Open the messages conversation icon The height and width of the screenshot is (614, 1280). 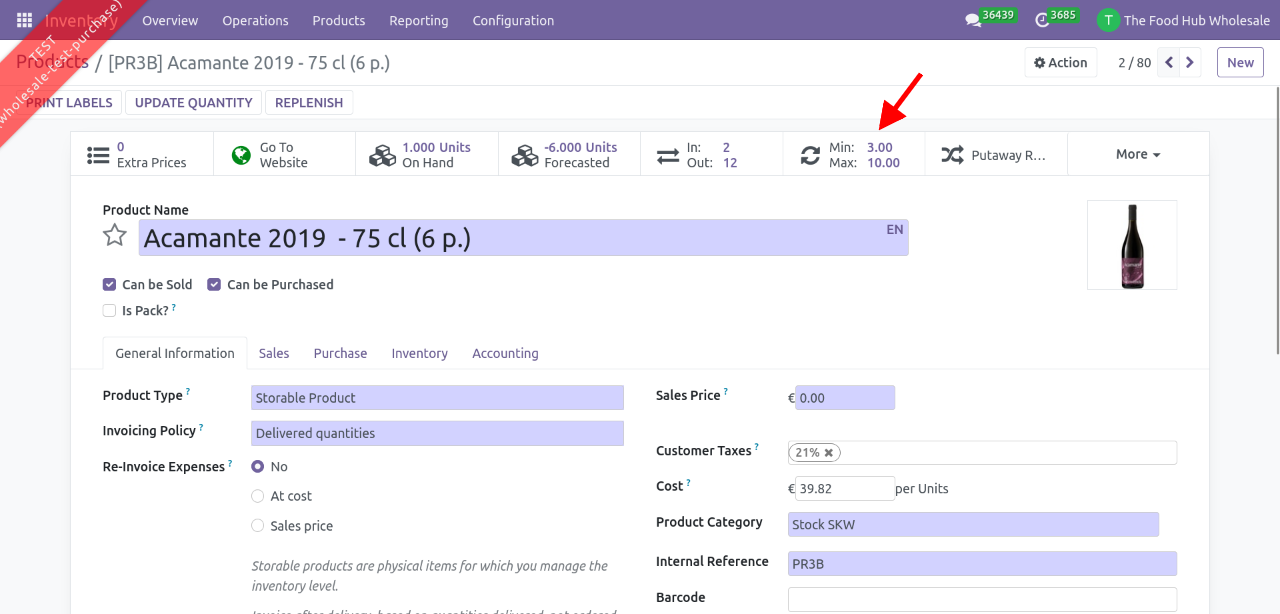pyautogui.click(x=972, y=20)
